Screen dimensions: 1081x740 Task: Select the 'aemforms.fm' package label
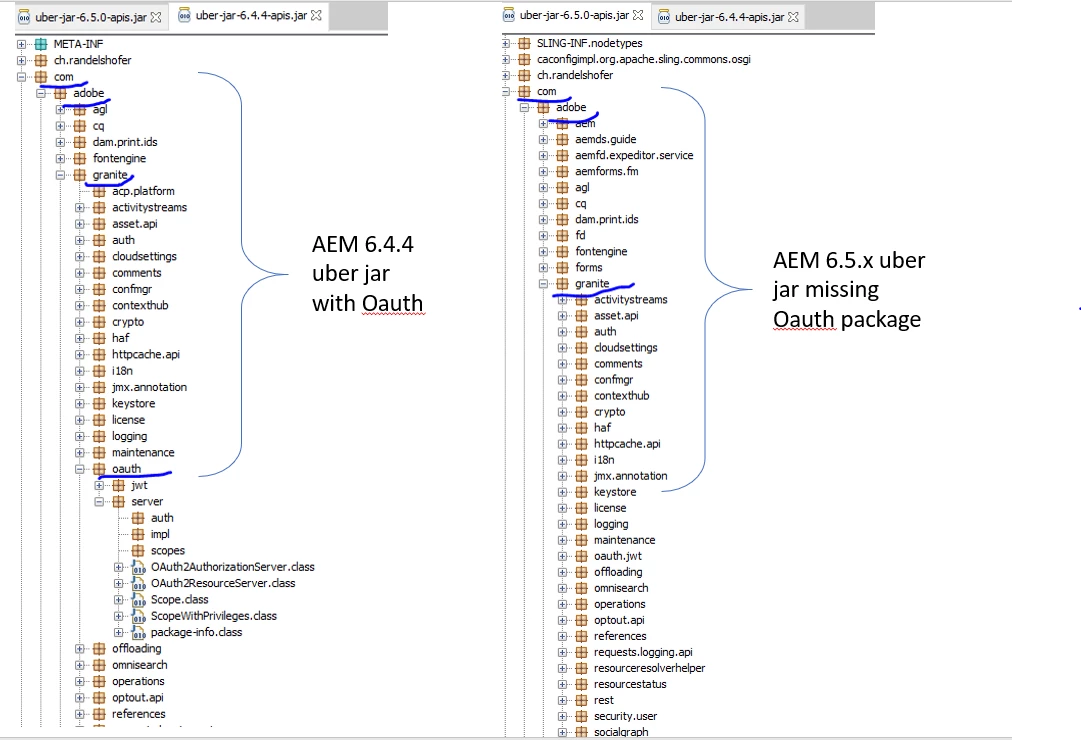607,171
